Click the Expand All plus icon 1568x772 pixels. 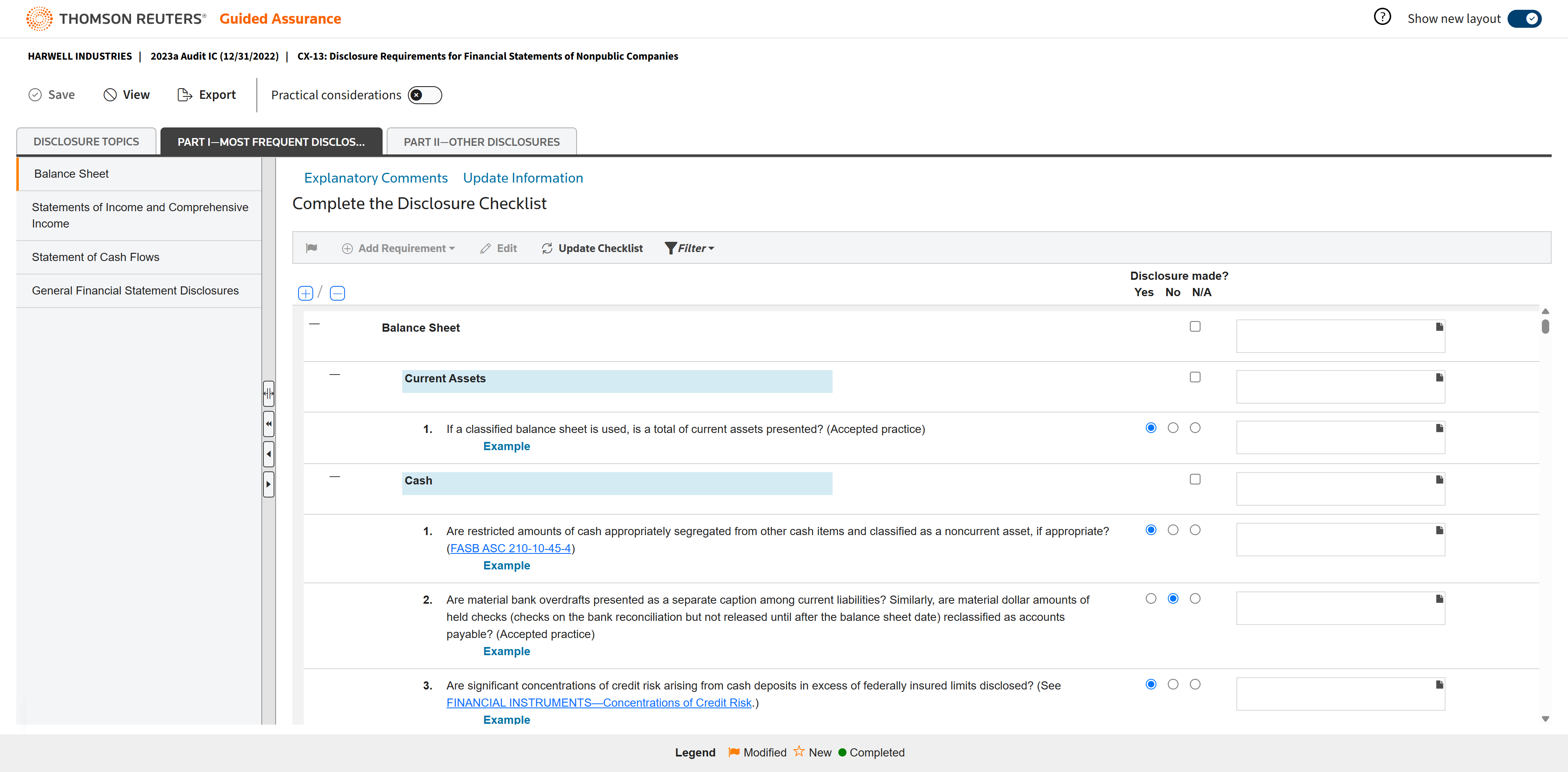tap(305, 293)
